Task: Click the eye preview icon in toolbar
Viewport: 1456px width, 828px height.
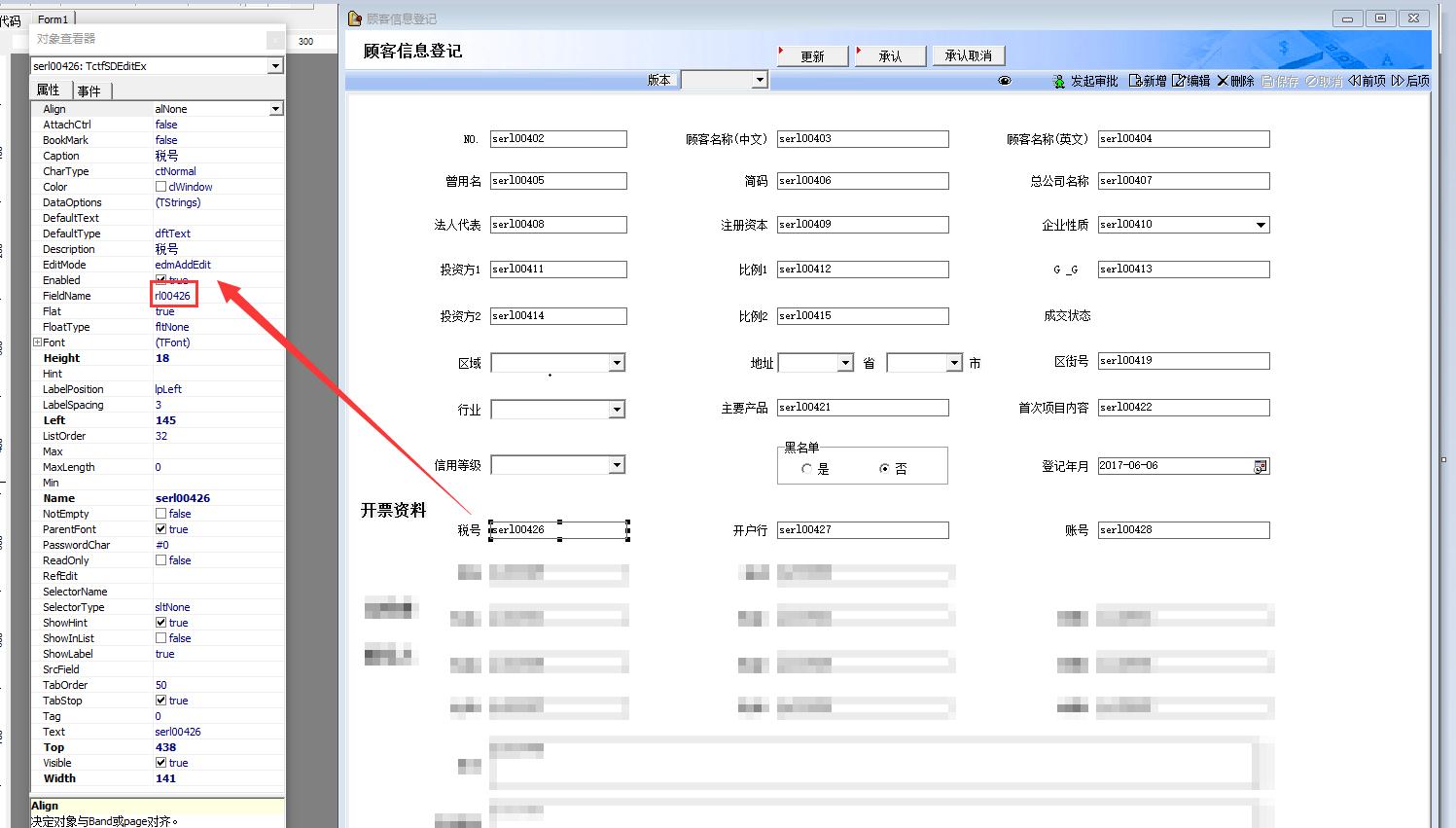Action: (1005, 81)
